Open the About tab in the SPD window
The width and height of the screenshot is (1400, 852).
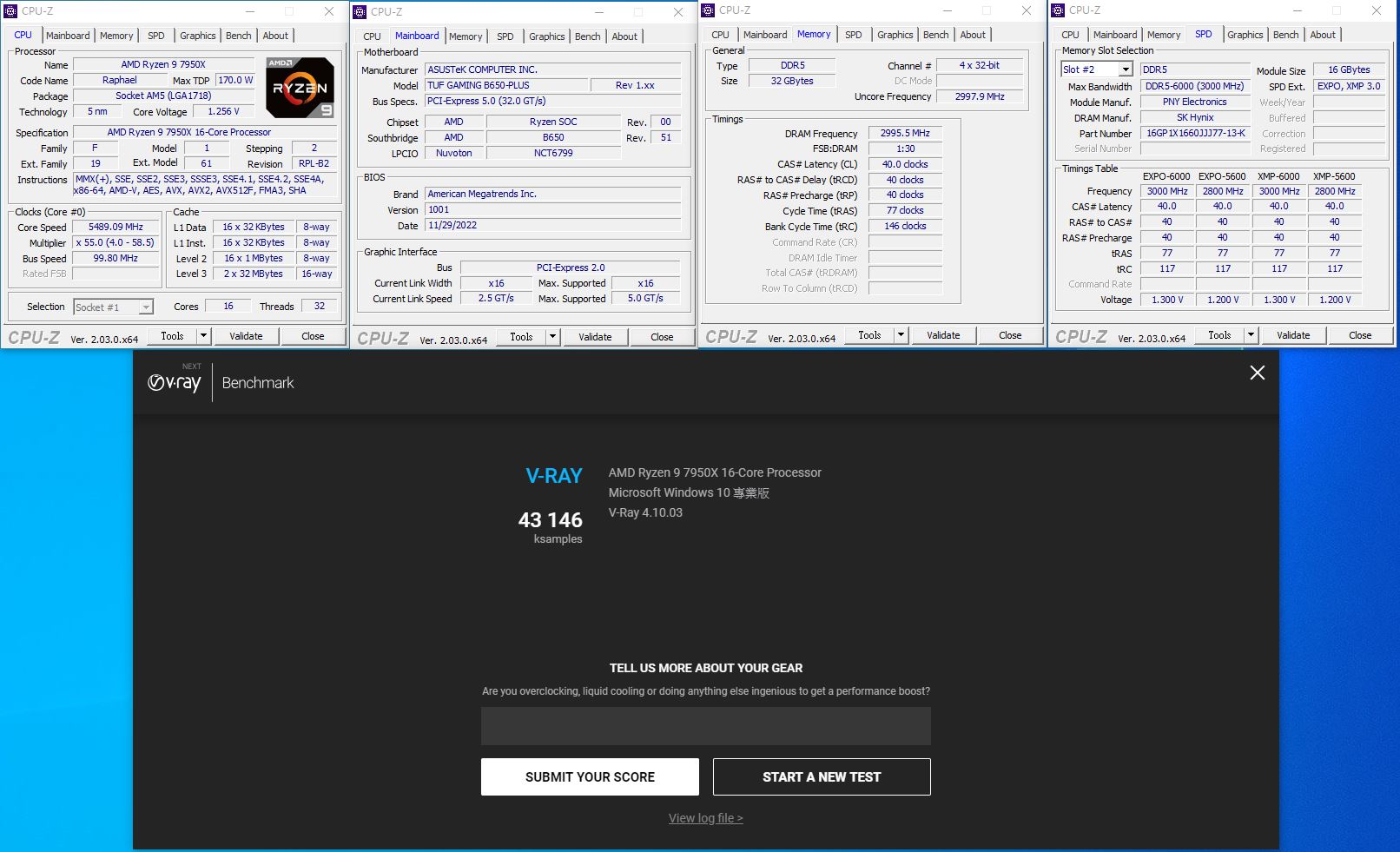[x=1323, y=35]
